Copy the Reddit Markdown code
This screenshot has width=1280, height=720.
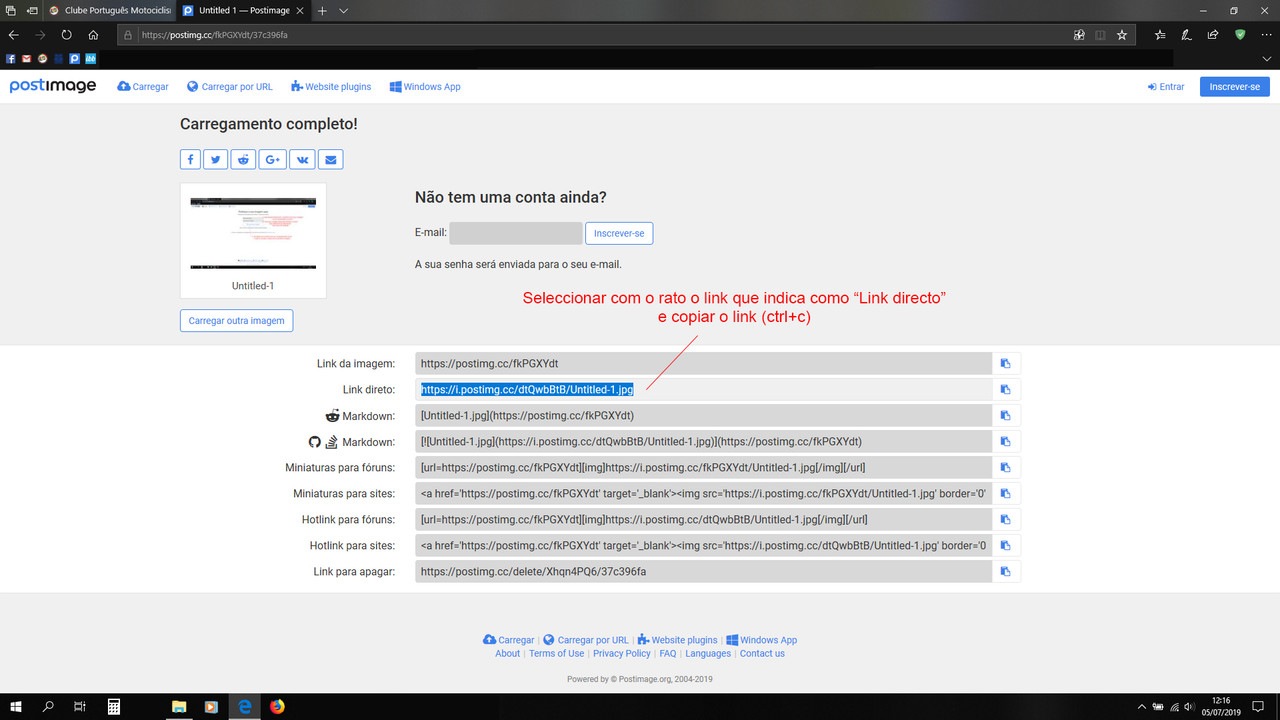1006,415
